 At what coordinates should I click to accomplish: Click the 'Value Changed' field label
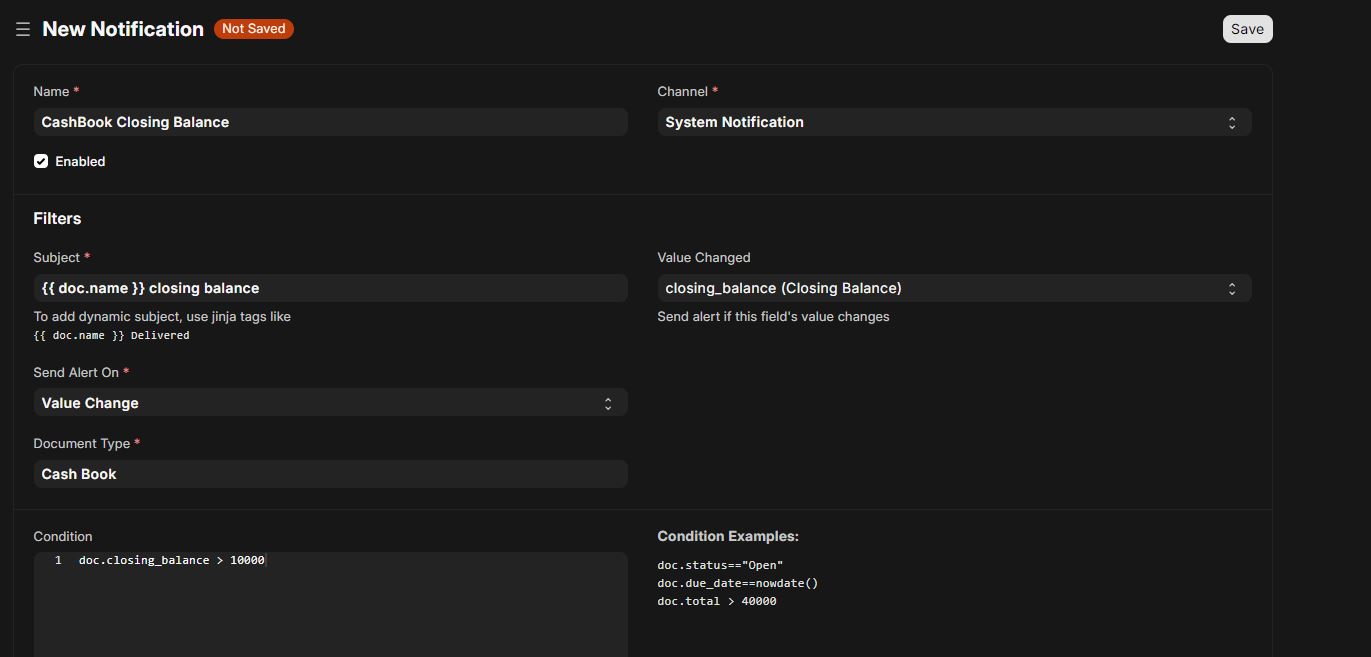(704, 257)
